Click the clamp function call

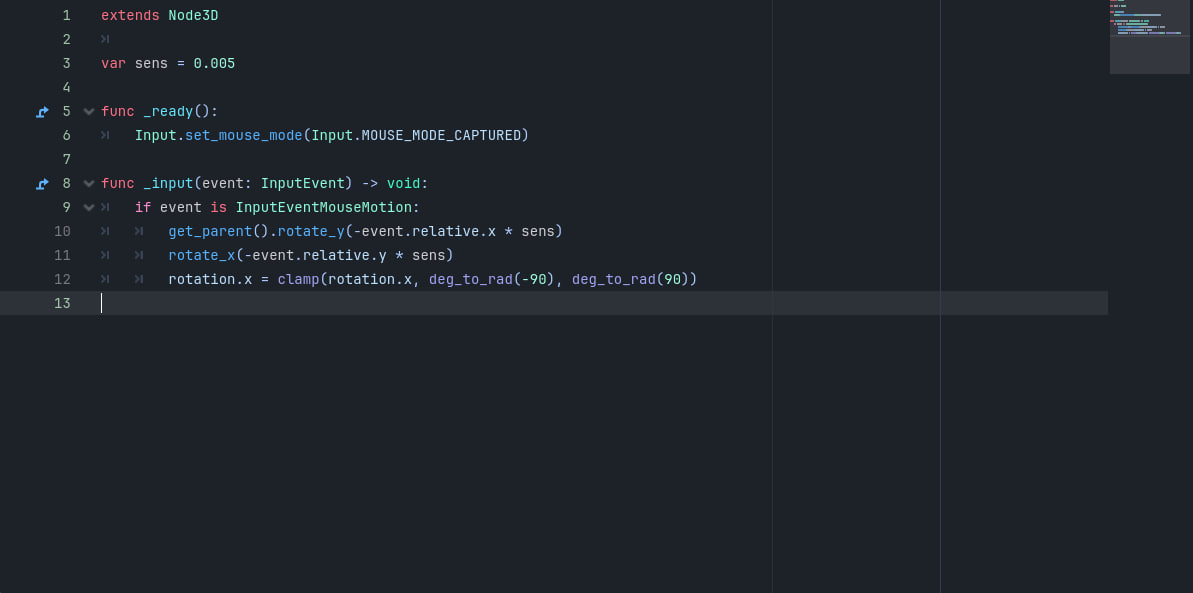298,279
